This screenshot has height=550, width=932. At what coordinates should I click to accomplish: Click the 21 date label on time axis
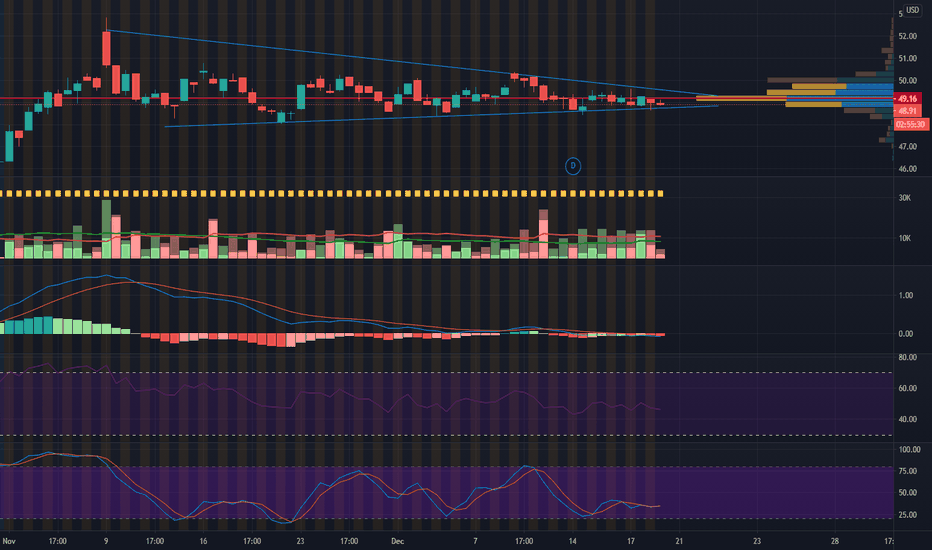click(x=679, y=541)
